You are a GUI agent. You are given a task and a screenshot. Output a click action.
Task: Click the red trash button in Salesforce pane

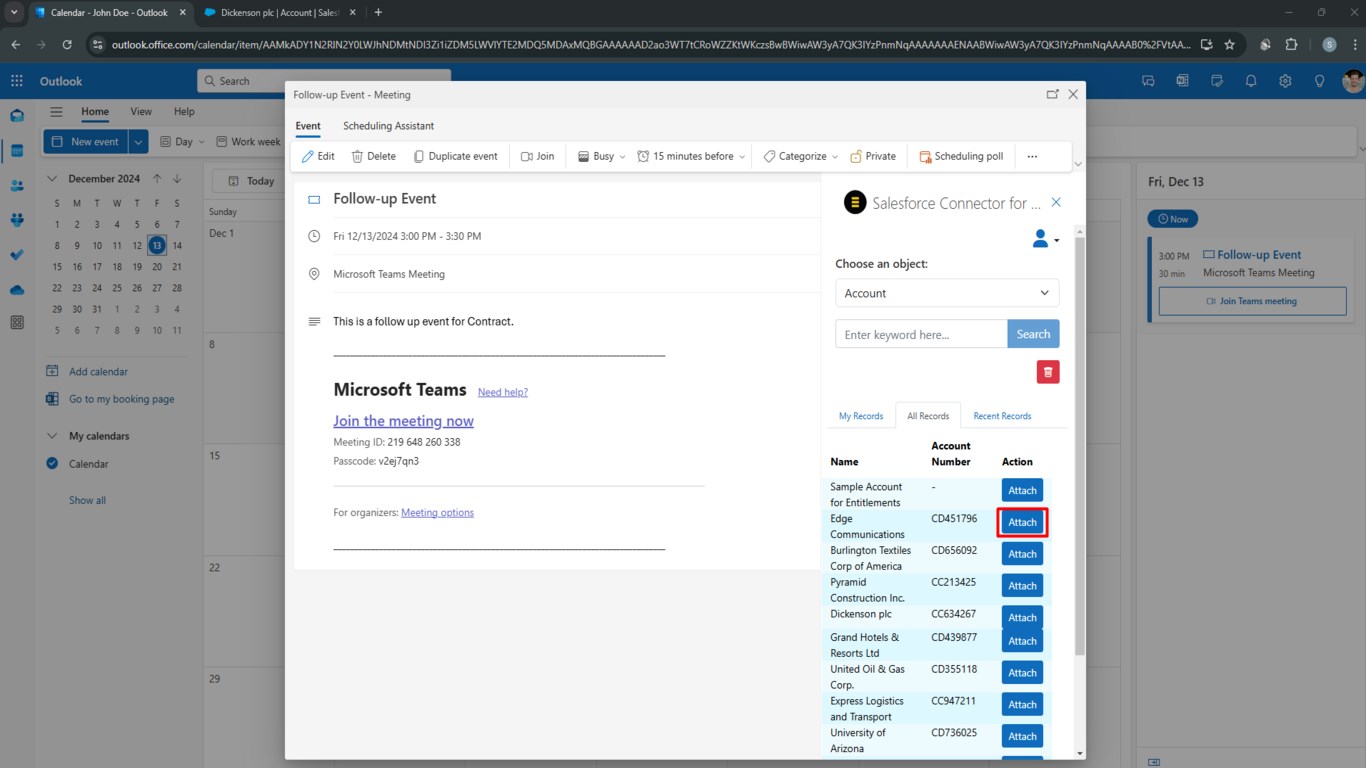[x=1048, y=372]
